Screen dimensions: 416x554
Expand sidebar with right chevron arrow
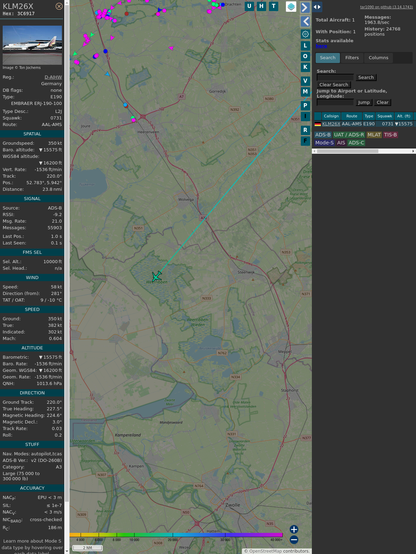tap(305, 7)
